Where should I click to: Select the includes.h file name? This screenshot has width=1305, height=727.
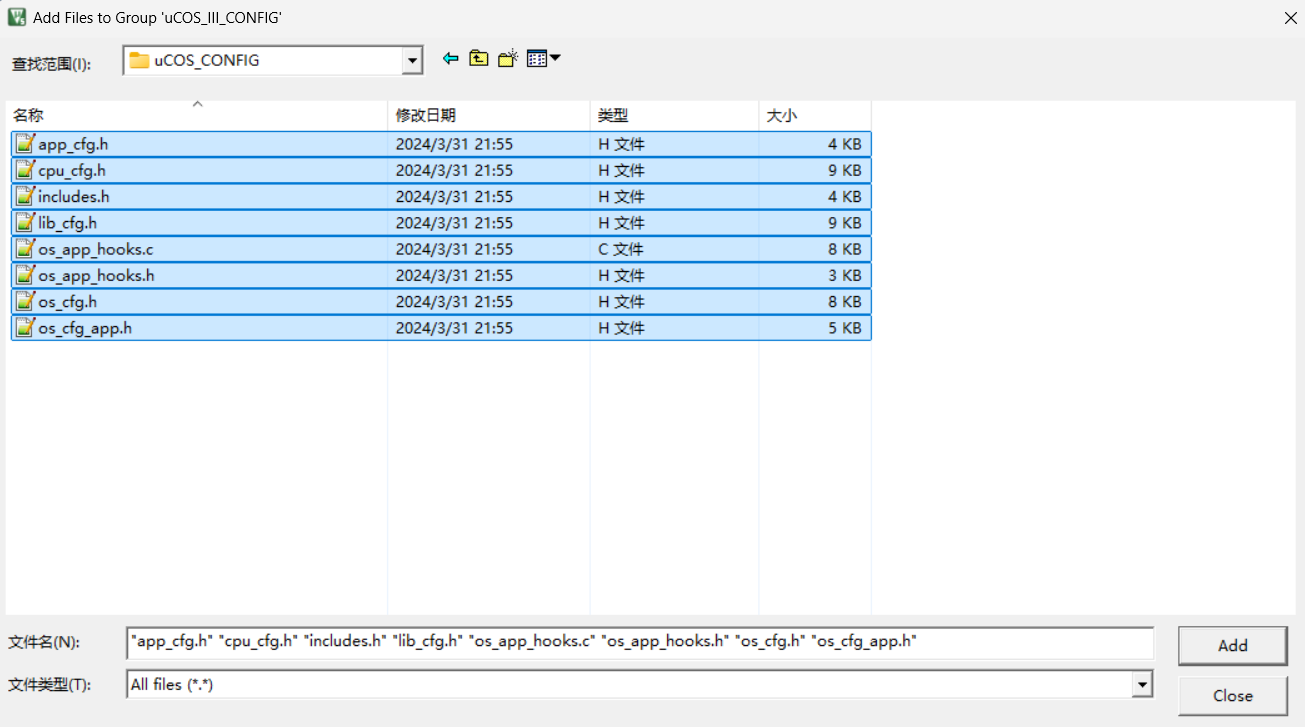pos(74,196)
